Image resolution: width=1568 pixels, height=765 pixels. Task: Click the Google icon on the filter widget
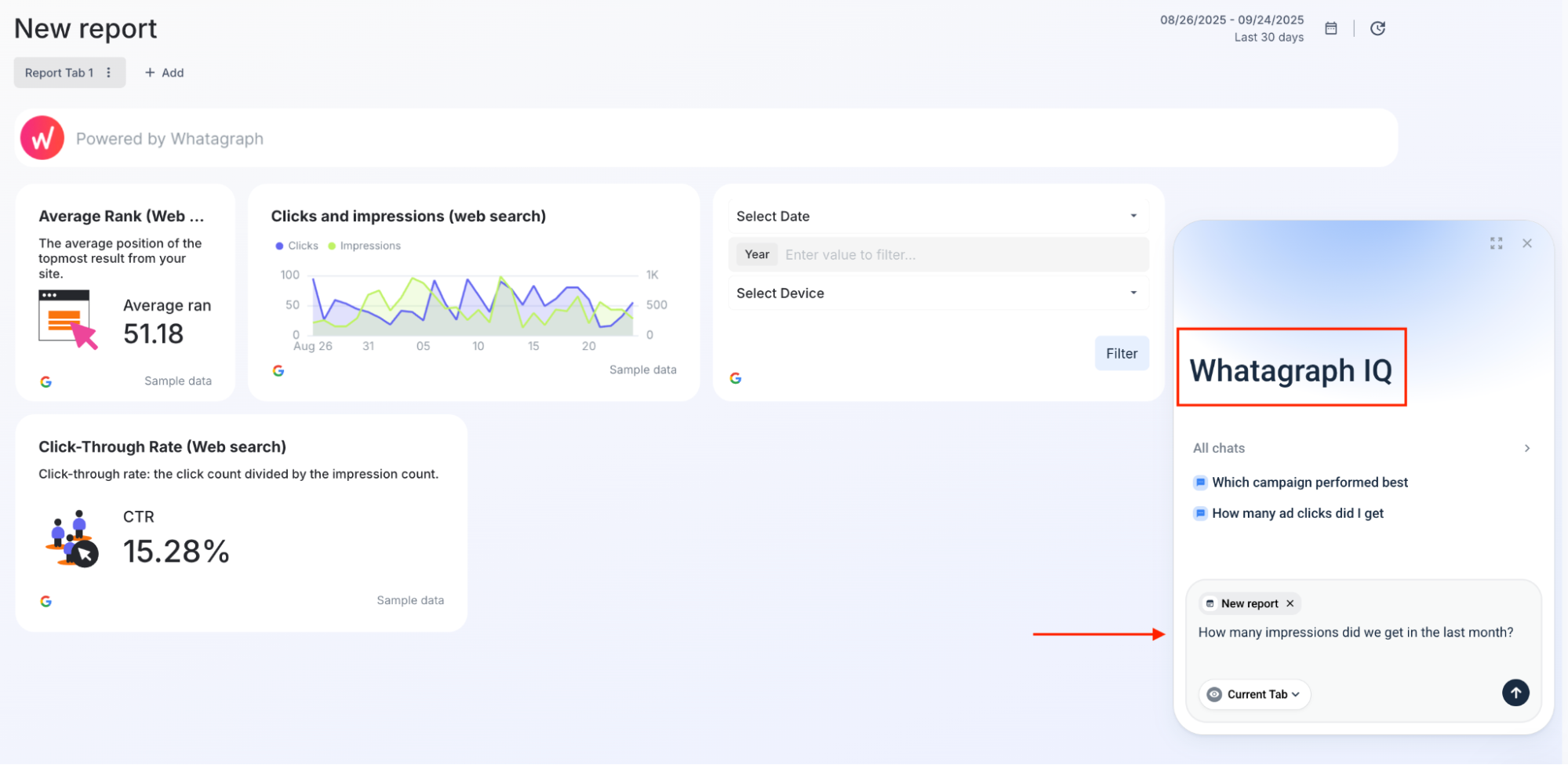tap(736, 377)
